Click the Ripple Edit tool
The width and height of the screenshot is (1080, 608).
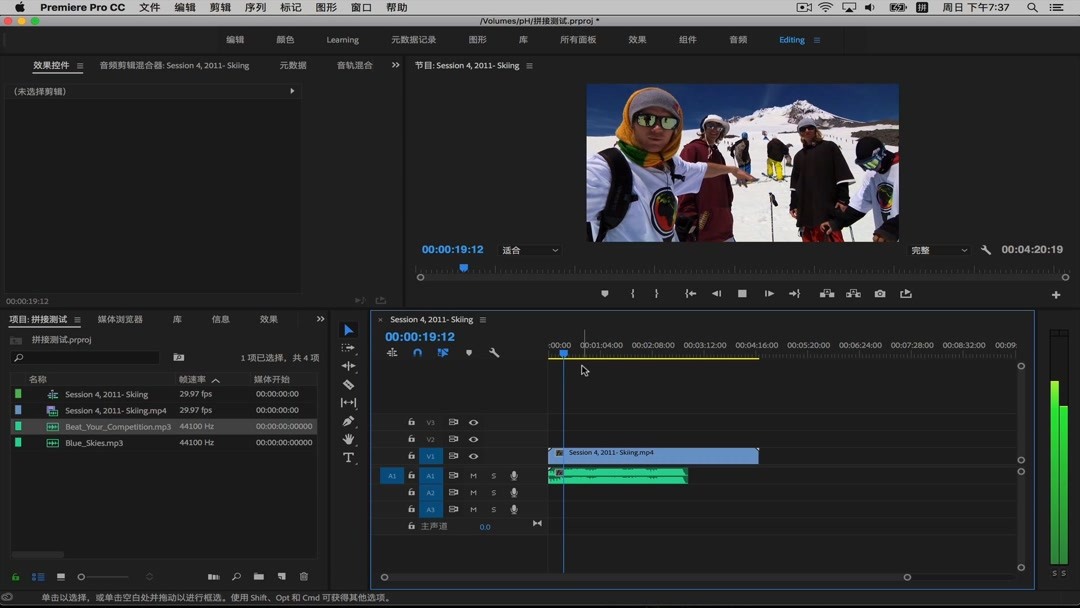[x=348, y=366]
